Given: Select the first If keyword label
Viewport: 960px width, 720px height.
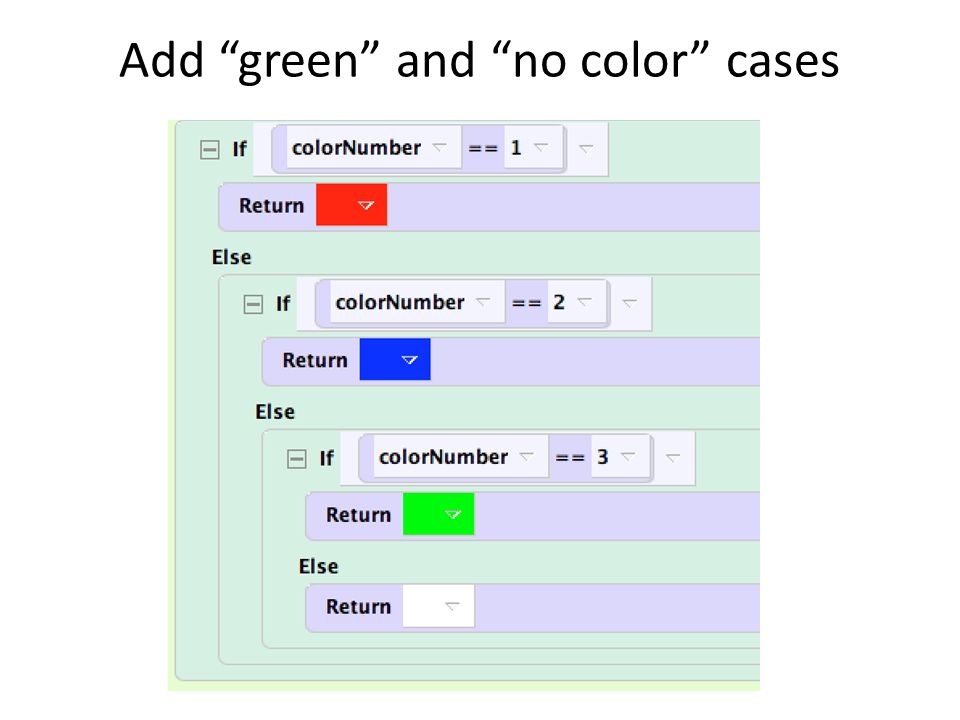Looking at the screenshot, I should (x=239, y=149).
